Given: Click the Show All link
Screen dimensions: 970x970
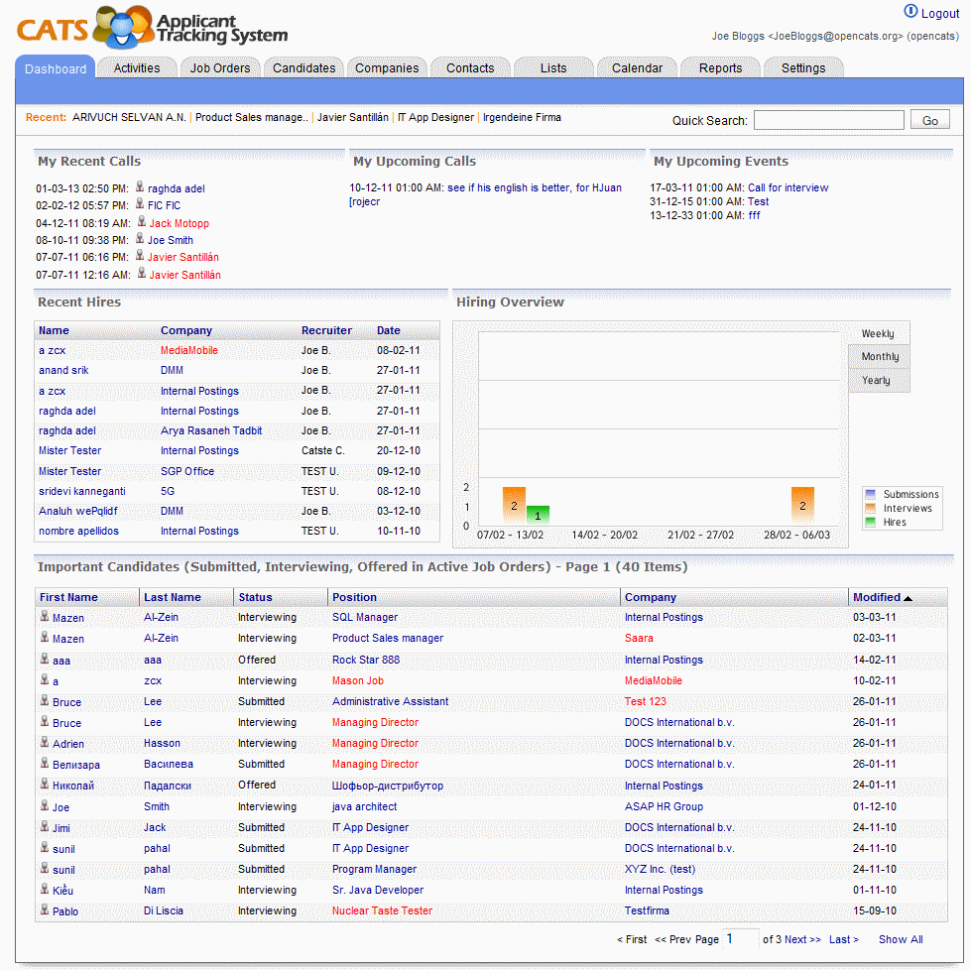Looking at the screenshot, I should 899,939.
